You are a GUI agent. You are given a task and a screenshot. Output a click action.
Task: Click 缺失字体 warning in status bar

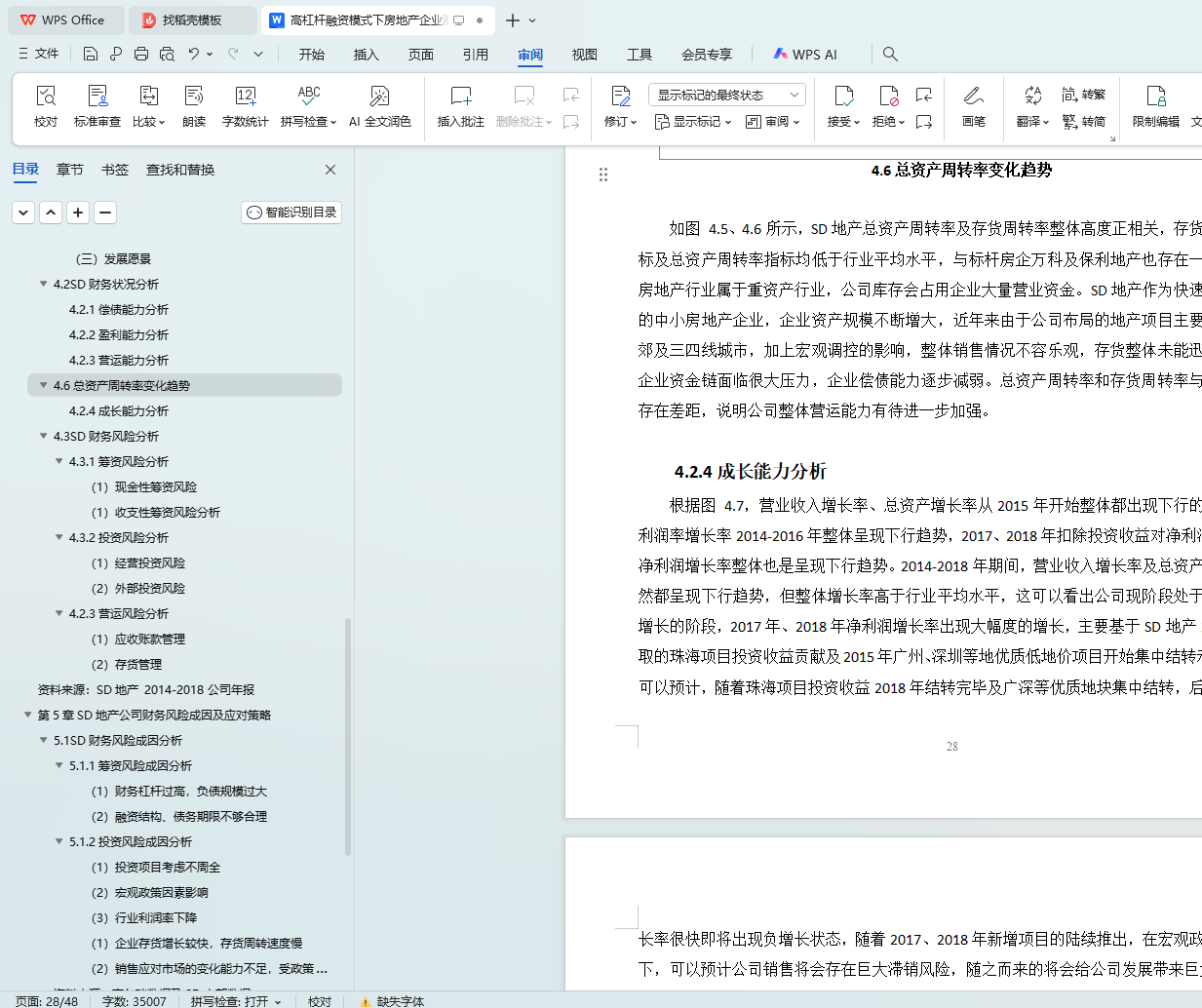click(392, 1001)
